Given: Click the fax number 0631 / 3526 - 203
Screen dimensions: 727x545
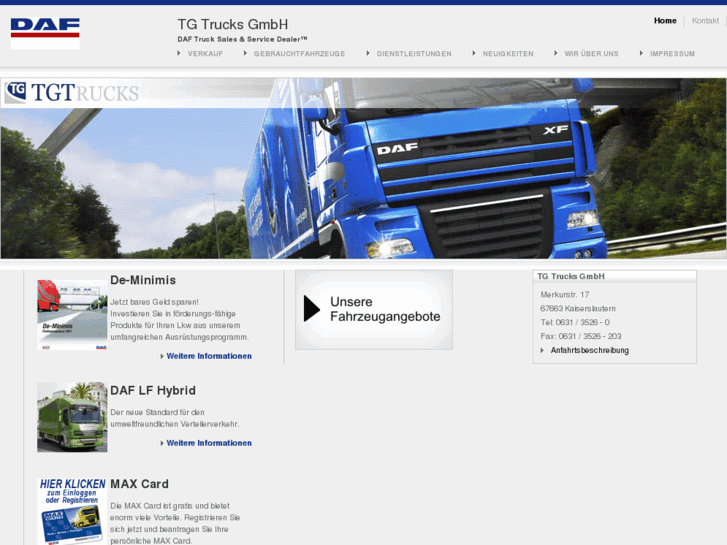Looking at the screenshot, I should [590, 336].
